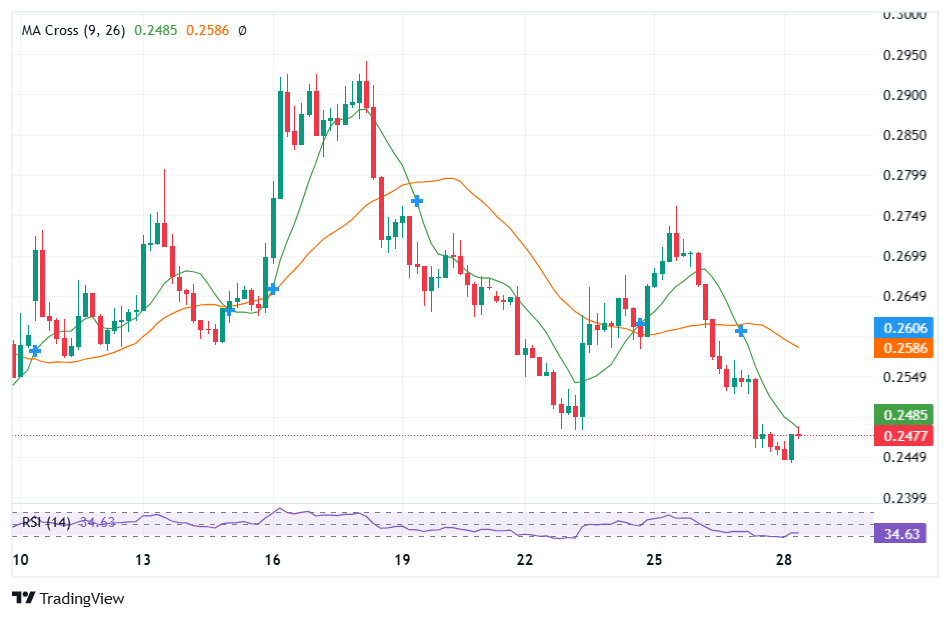Click the 28 label on the date axis

[x=783, y=561]
